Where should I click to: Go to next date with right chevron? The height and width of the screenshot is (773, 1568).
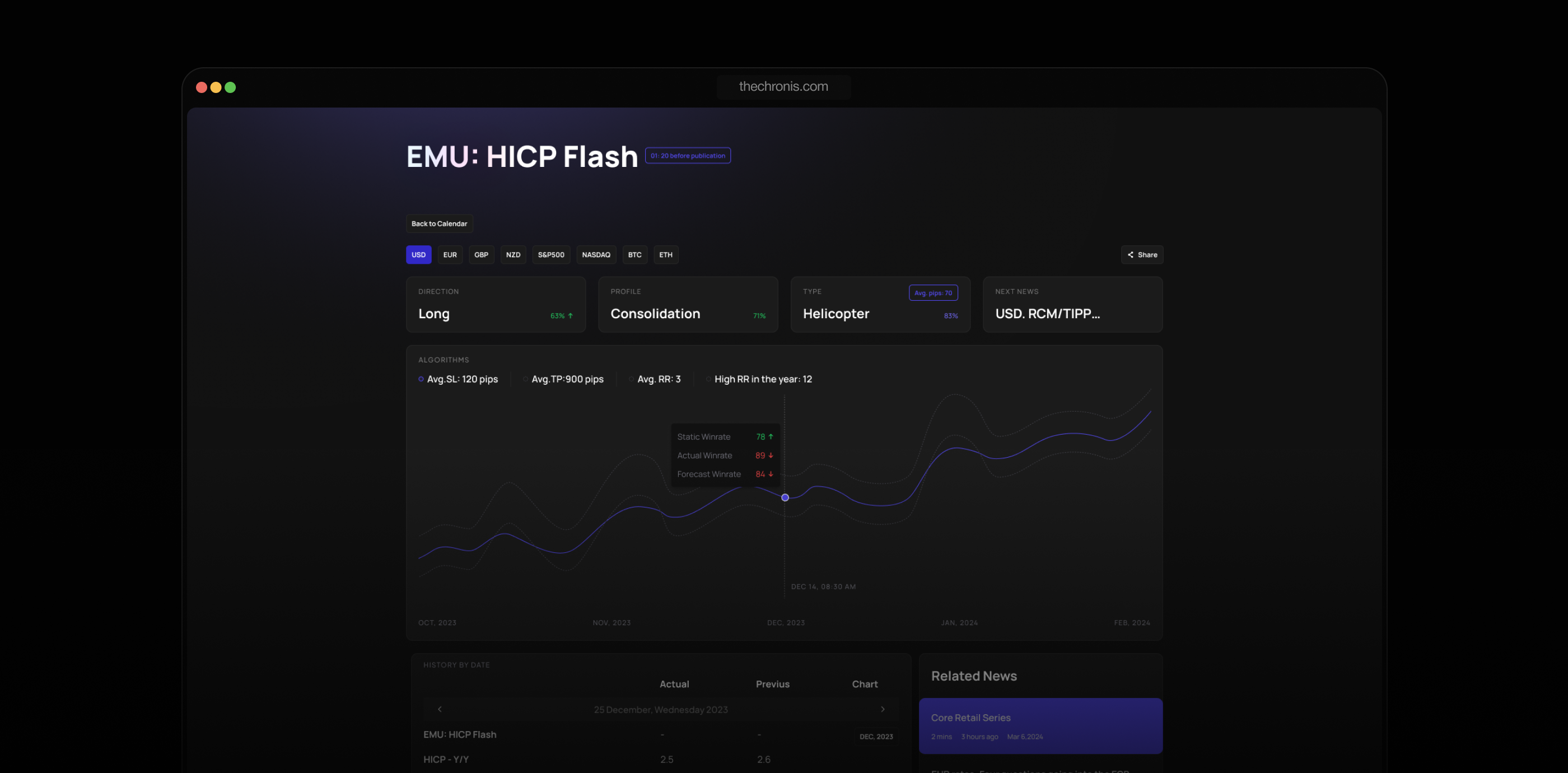click(883, 709)
